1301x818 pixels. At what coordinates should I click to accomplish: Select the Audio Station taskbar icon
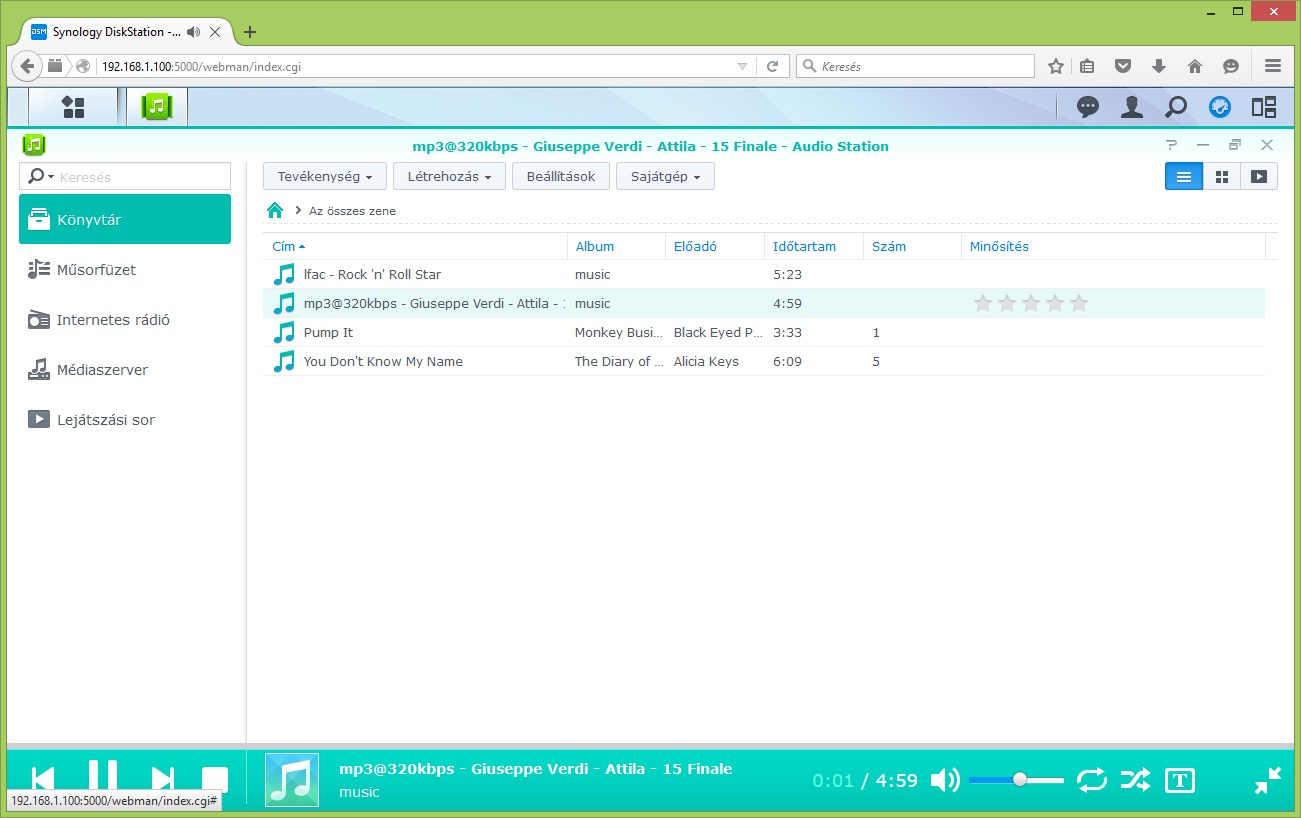pyautogui.click(x=157, y=107)
